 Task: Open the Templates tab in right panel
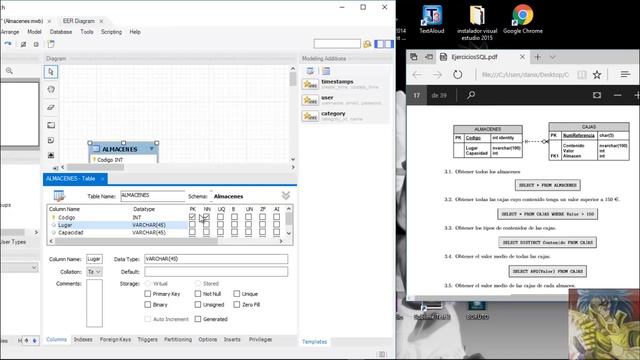(314, 342)
